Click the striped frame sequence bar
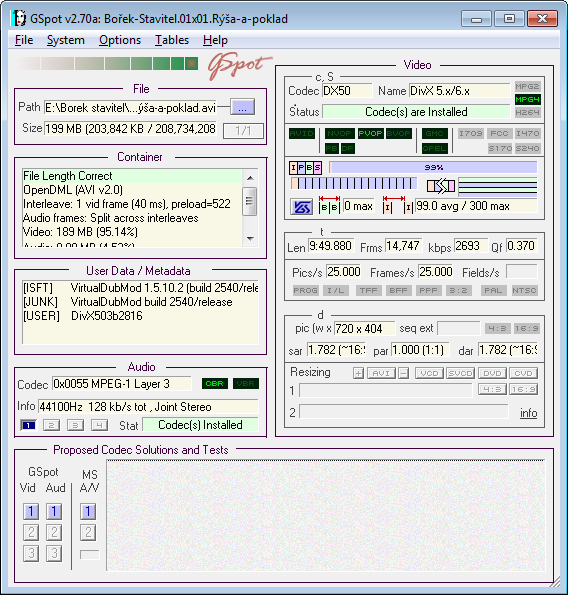The image size is (572, 606). [354, 184]
